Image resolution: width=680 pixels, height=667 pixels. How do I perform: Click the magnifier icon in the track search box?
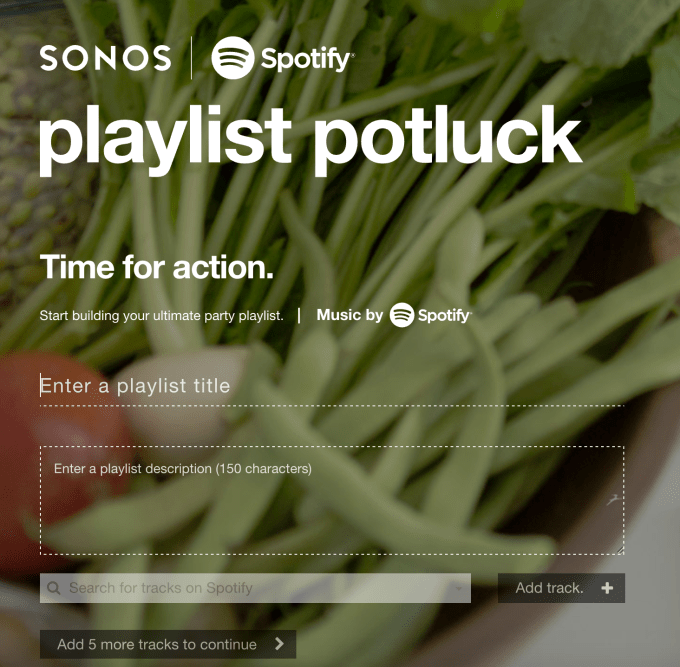(x=54, y=588)
